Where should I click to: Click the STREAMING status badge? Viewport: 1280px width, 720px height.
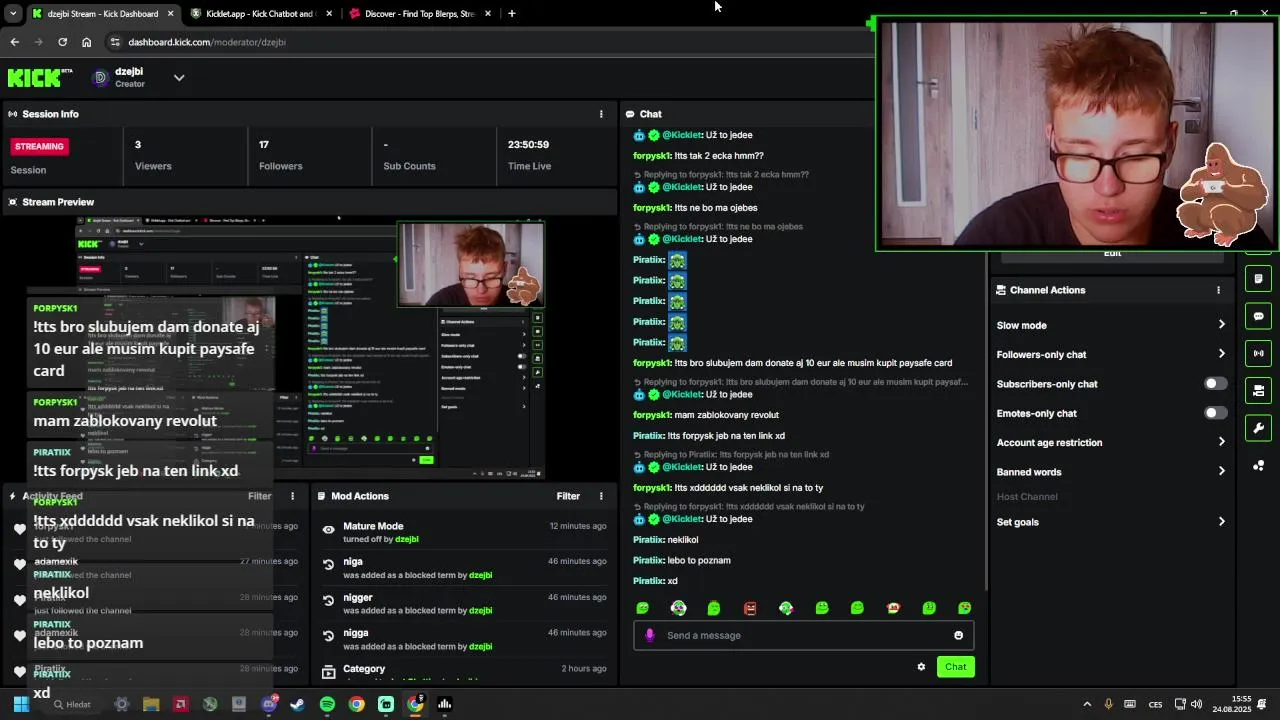[39, 146]
